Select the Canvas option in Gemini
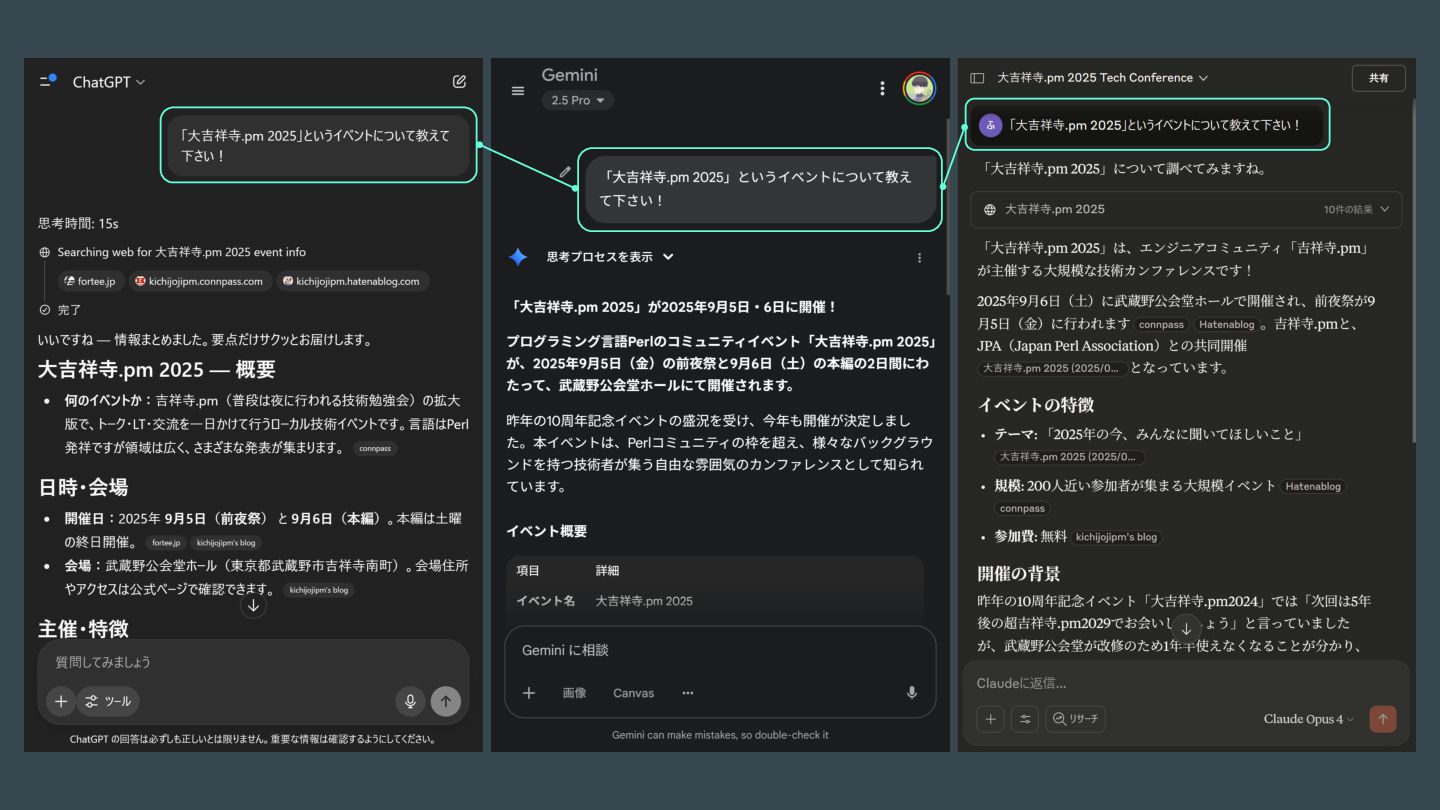The width and height of the screenshot is (1440, 810). (633, 693)
